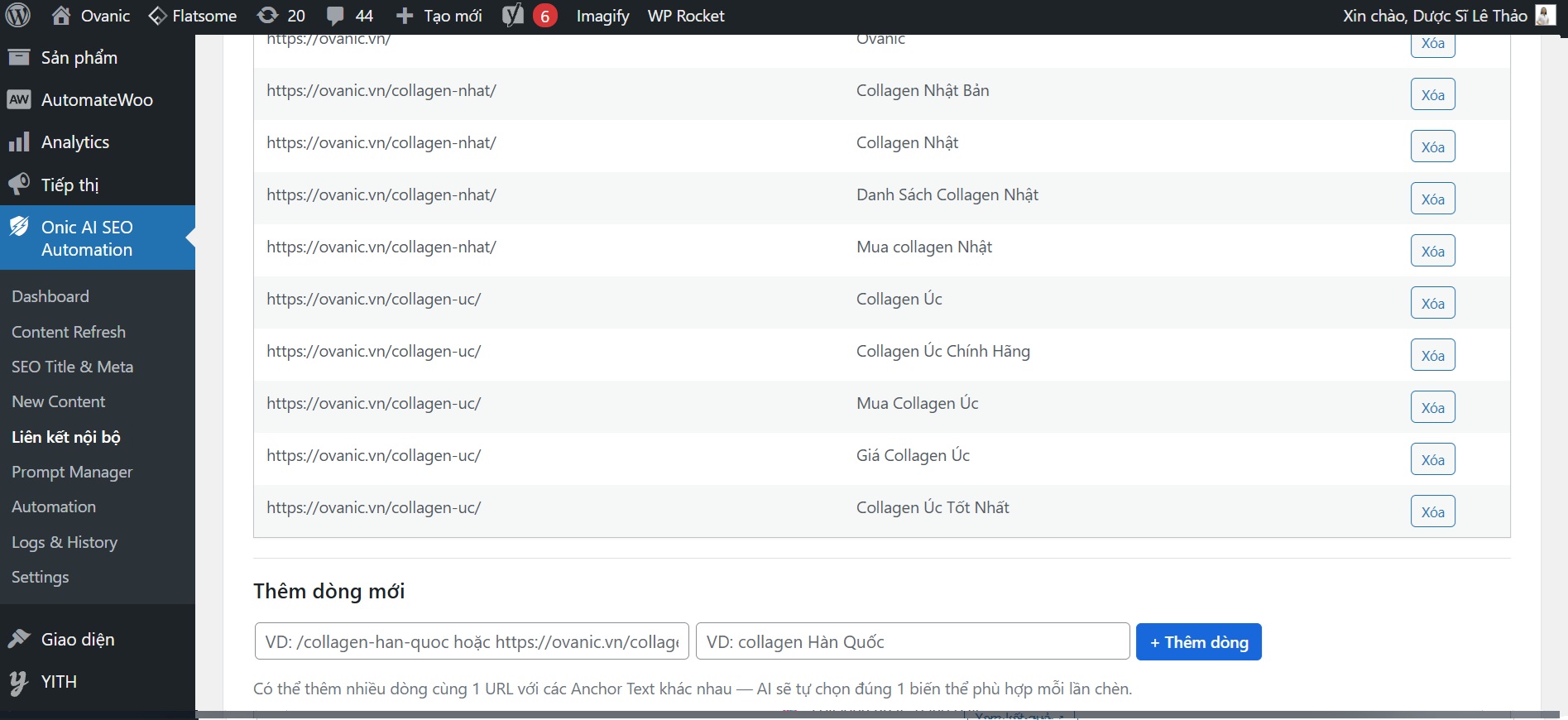Go to Content Refresh
The image size is (1568, 720).
point(69,332)
